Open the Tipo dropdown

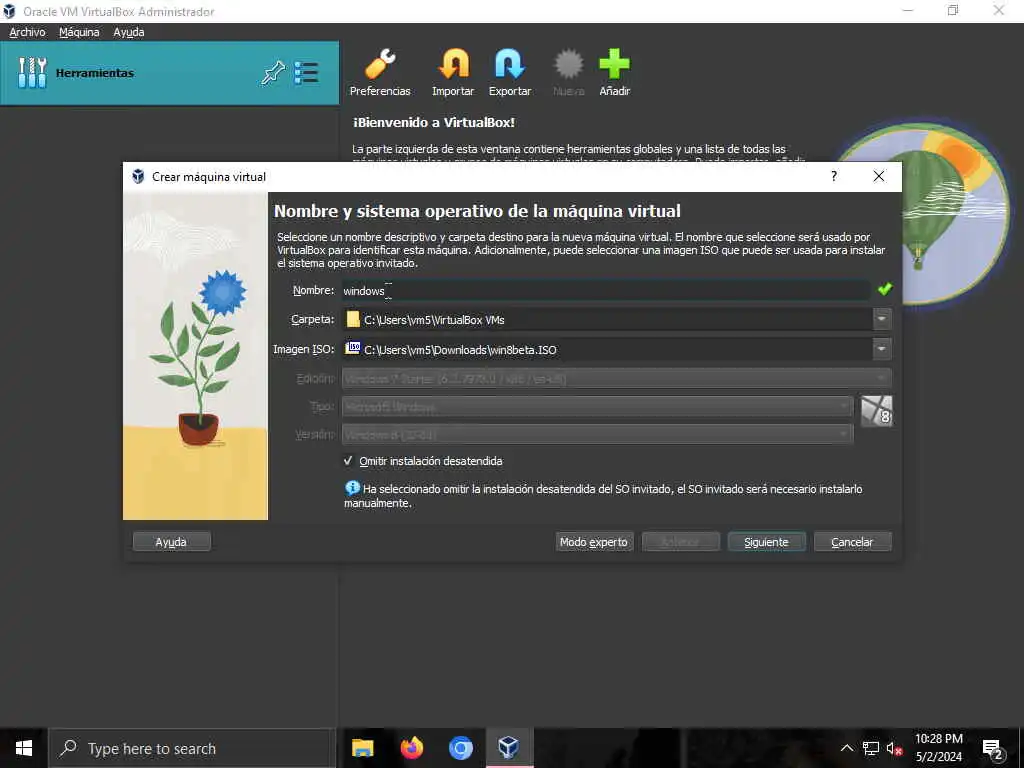598,406
